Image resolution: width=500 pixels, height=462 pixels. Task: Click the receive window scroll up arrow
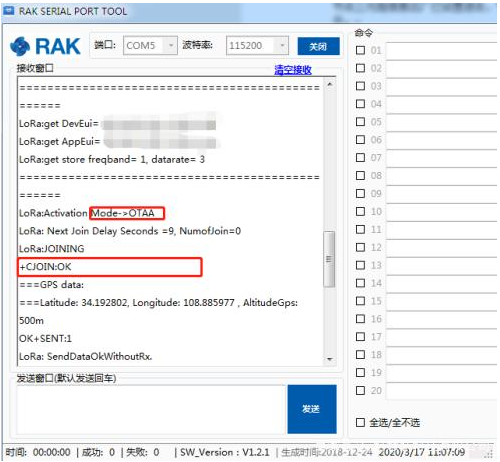[x=329, y=84]
